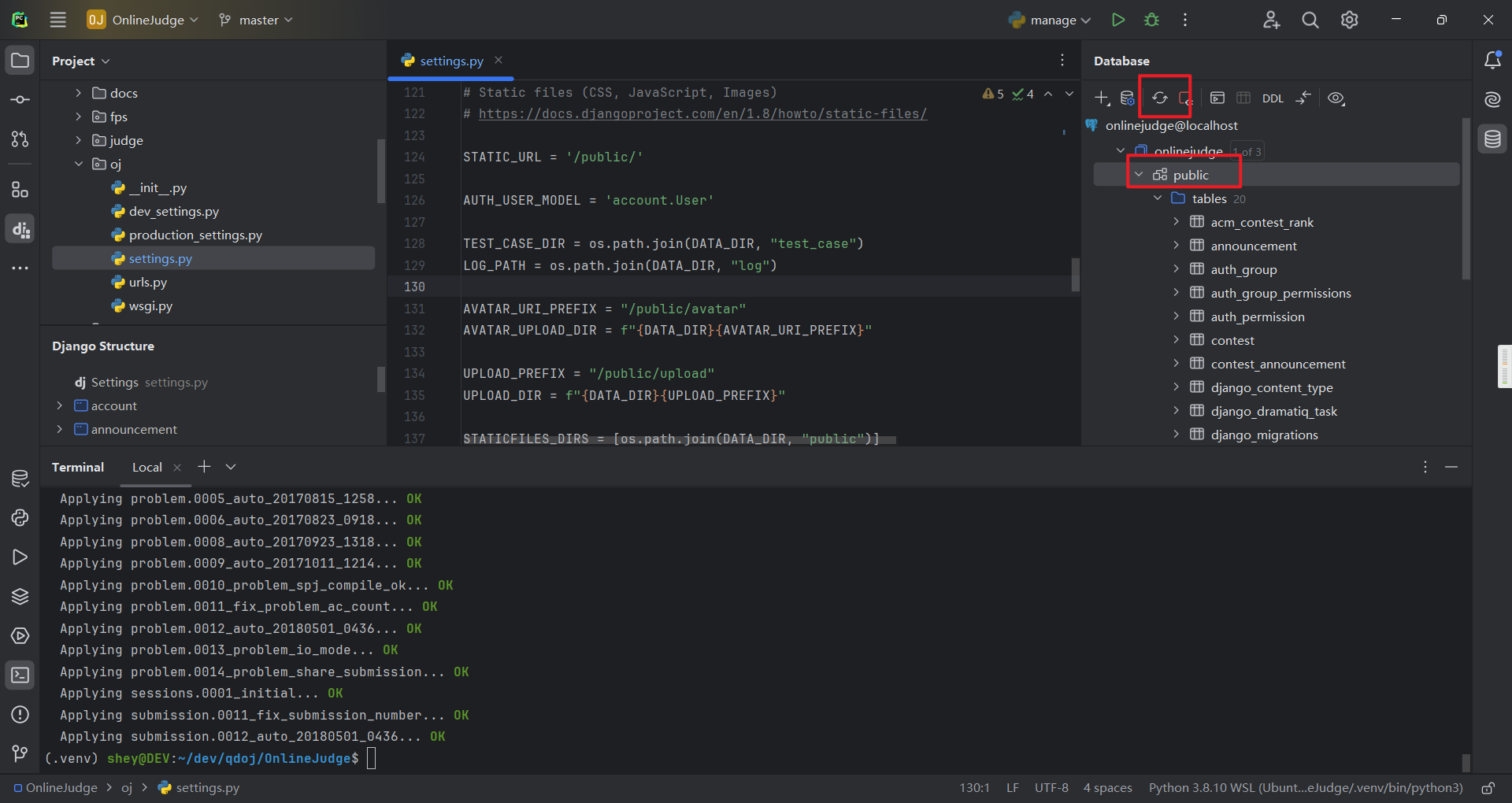Open the Commit tool window
Viewport: 1512px width, 803px height.
click(20, 100)
